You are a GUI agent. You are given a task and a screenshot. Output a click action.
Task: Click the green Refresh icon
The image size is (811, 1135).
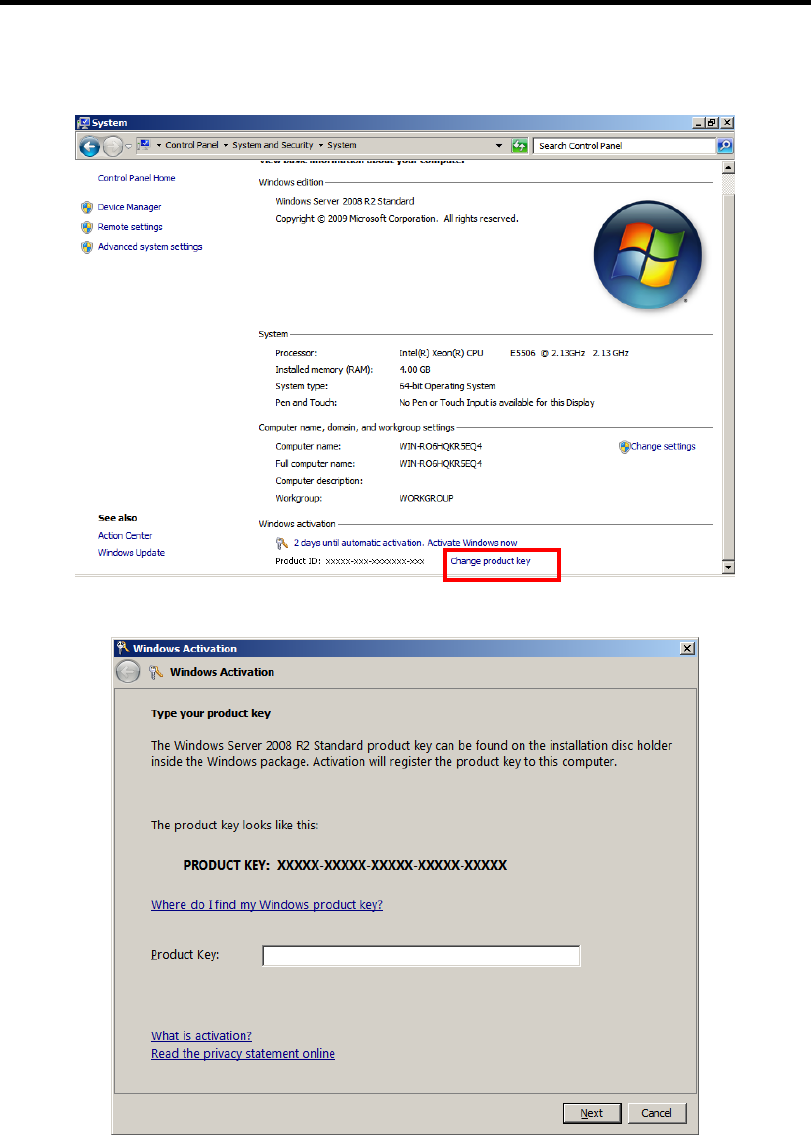point(519,145)
